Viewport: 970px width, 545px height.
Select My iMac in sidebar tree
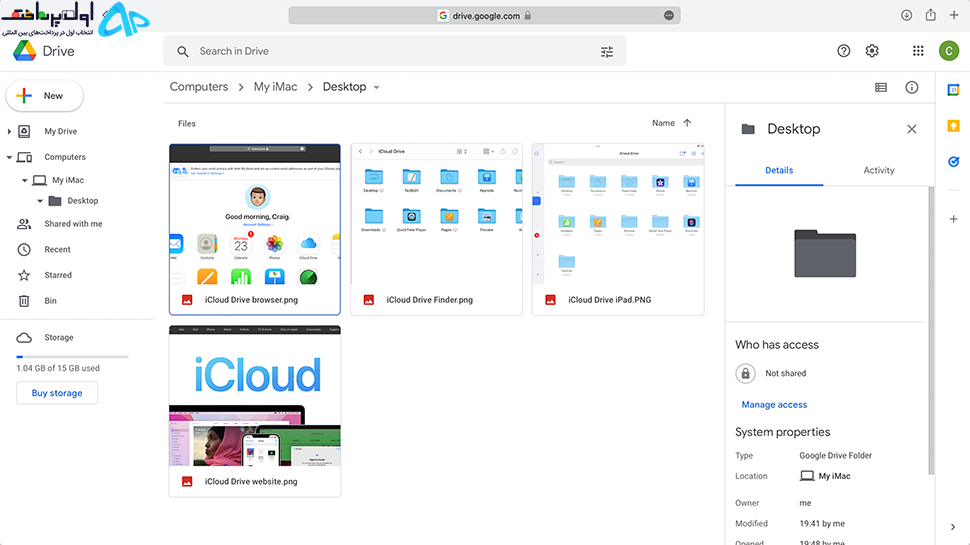68,180
